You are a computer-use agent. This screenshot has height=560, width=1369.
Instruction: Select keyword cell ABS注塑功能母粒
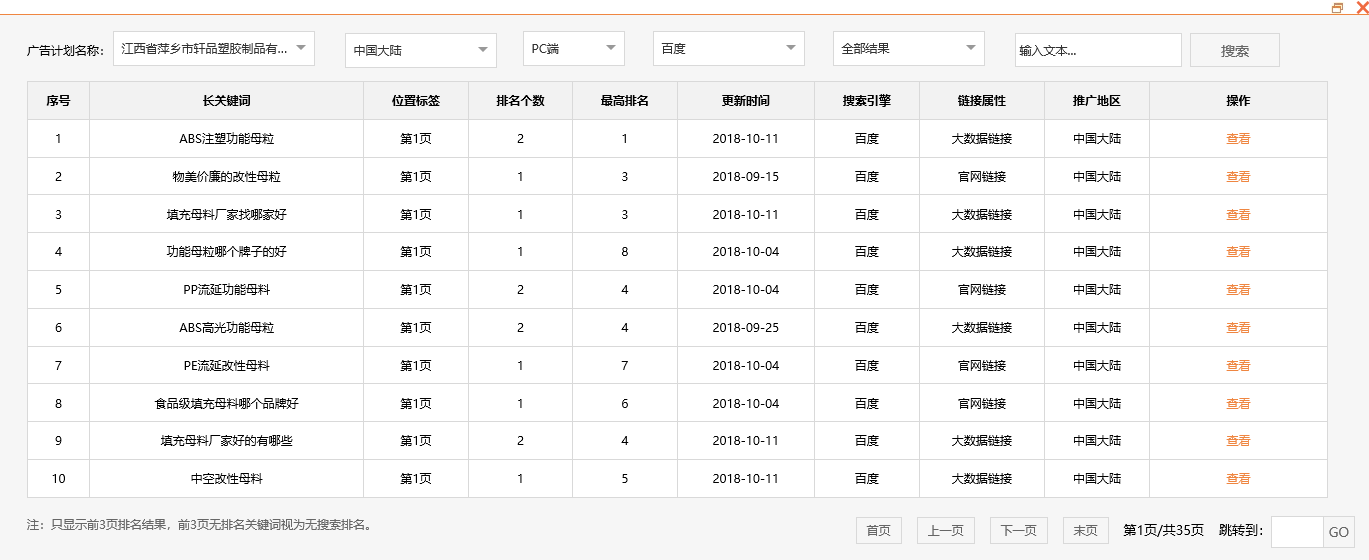(x=226, y=139)
